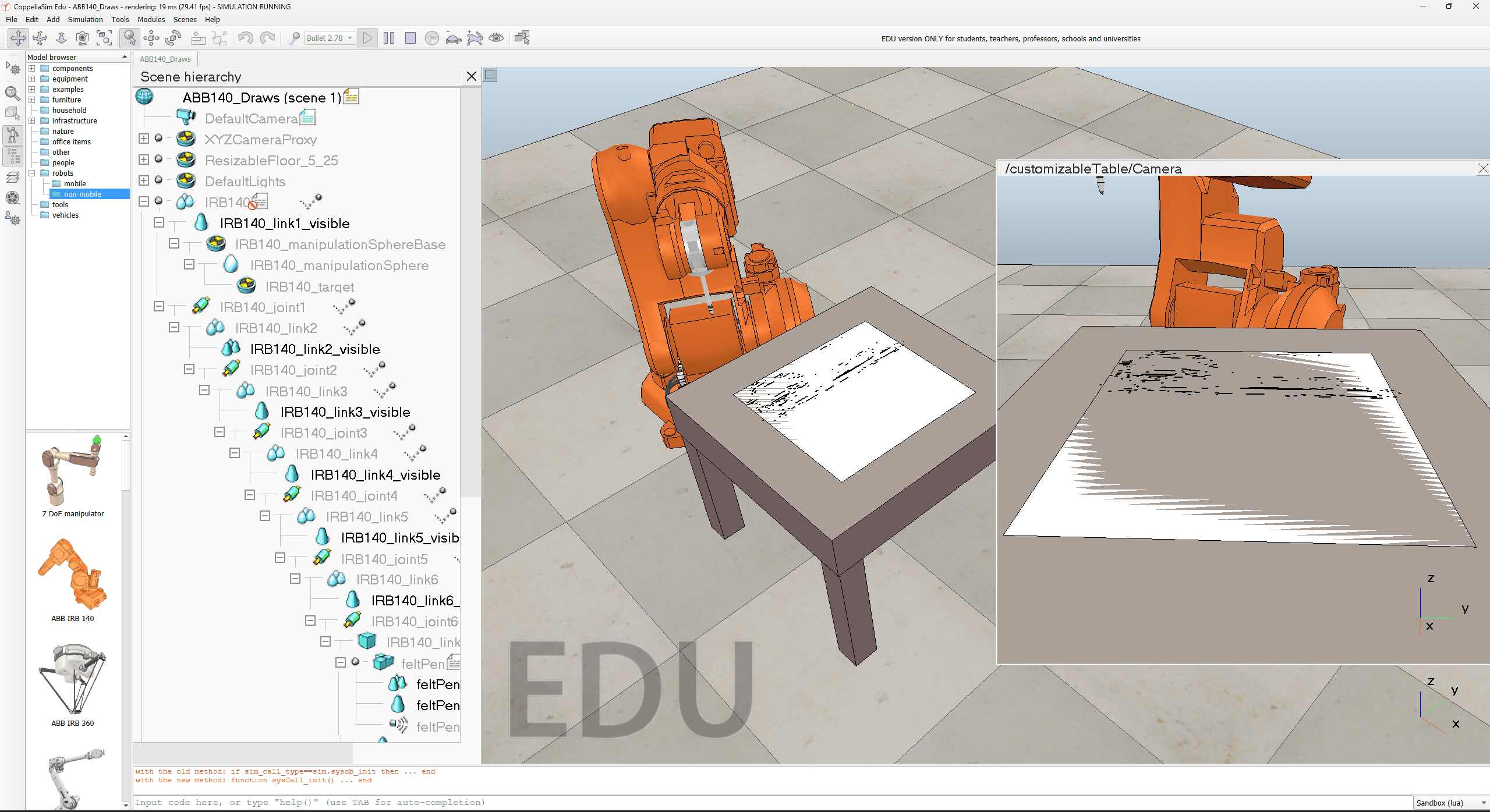
Task: Toggle real-time simulation mode clock icon
Action: click(432, 38)
